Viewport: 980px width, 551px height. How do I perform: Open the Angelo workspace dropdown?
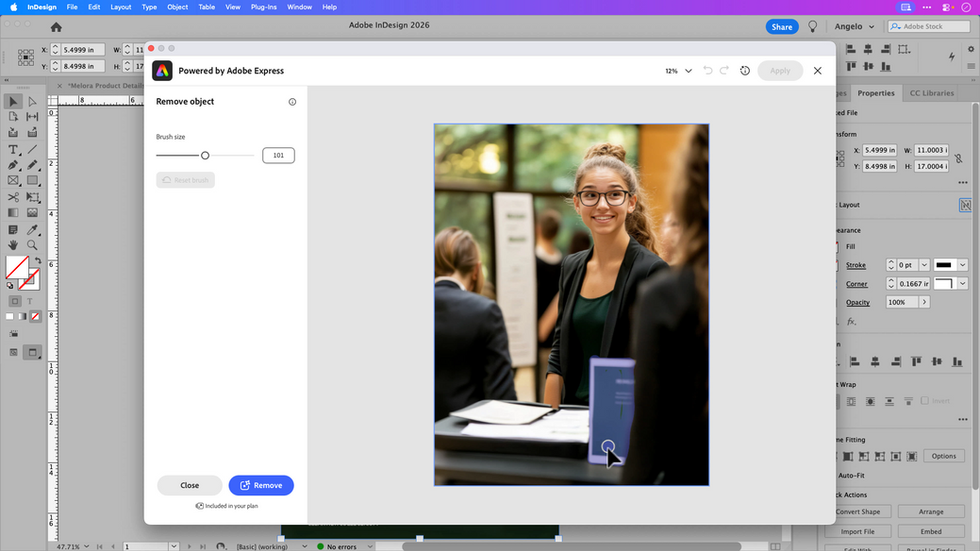pos(854,26)
